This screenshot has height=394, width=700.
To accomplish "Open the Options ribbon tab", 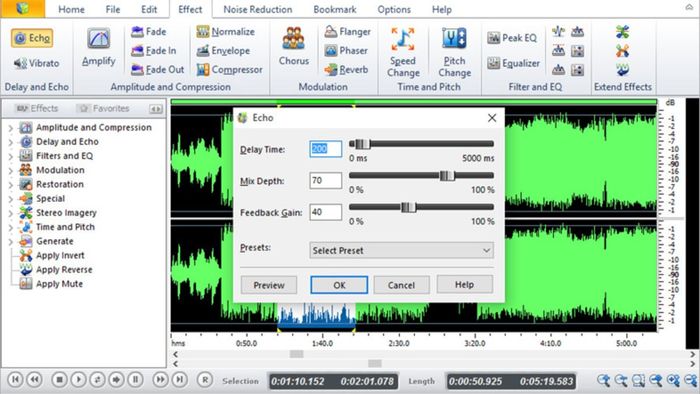I will (394, 9).
